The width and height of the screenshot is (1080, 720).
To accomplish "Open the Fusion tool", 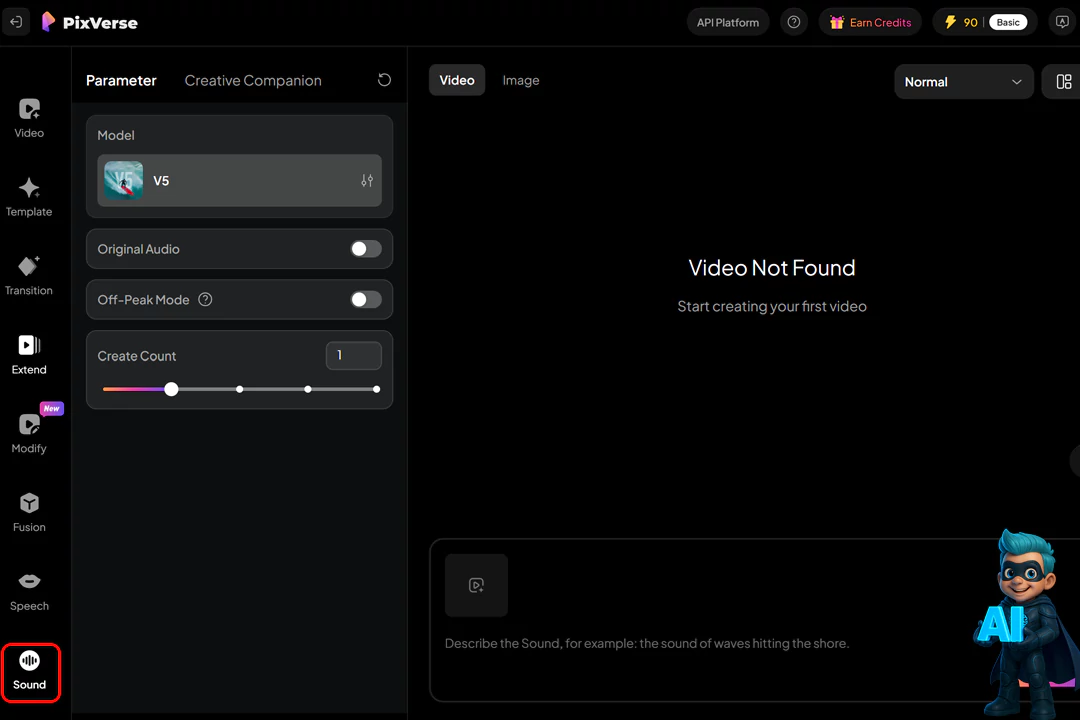I will [x=29, y=512].
